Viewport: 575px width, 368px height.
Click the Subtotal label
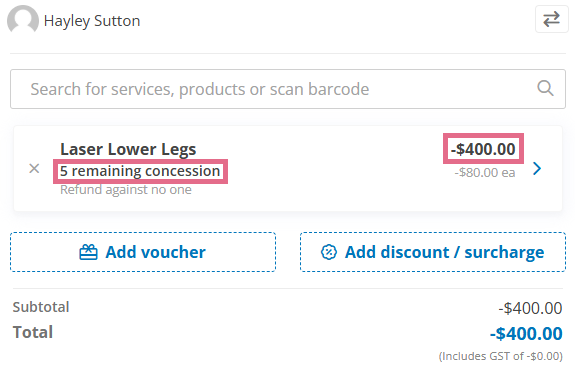41,307
